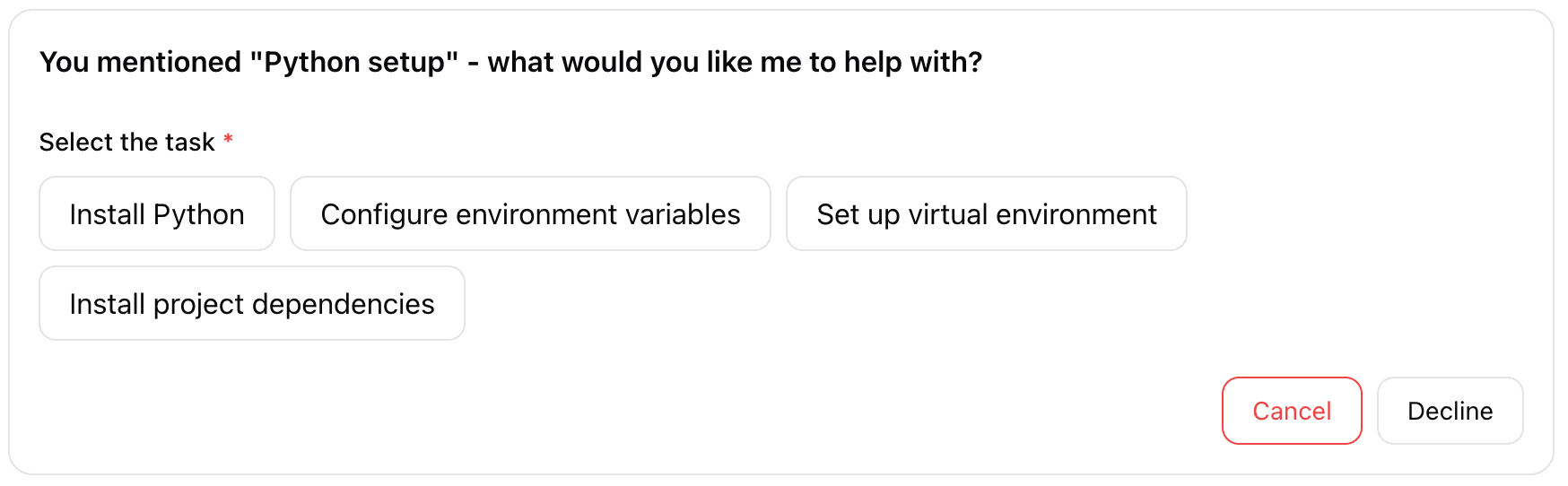
Task: Select the option on the second row
Action: coord(252,304)
